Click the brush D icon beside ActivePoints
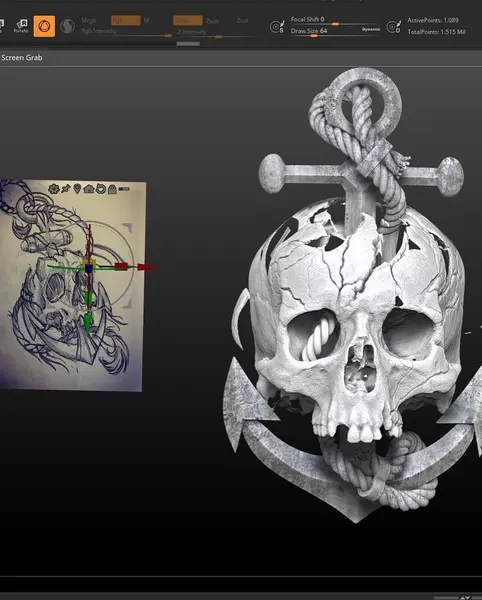 (x=394, y=27)
